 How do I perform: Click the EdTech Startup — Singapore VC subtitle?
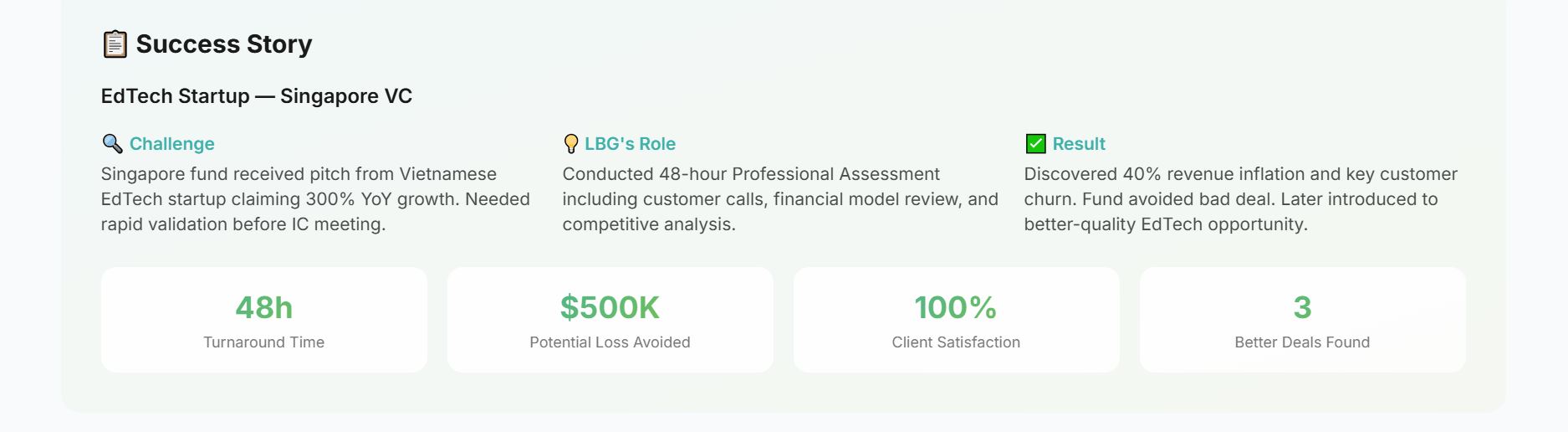(x=256, y=96)
